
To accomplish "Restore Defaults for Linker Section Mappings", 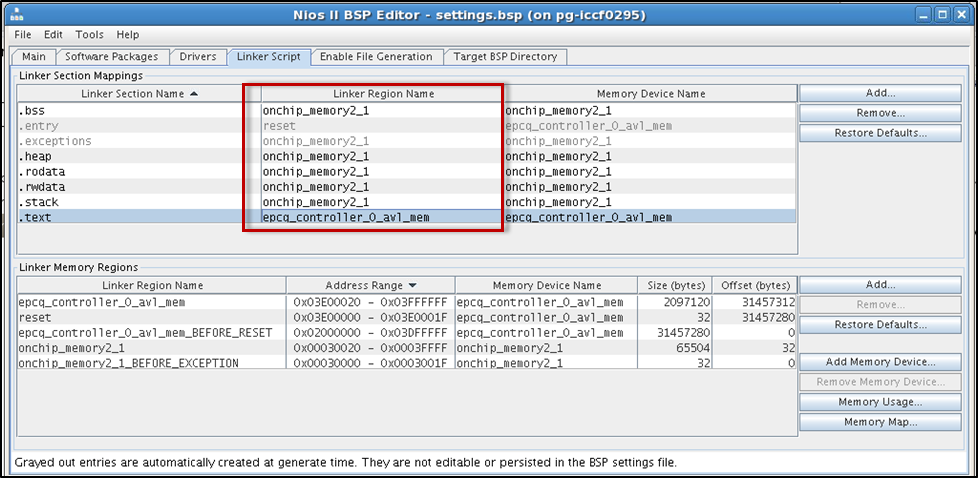I will click(880, 133).
